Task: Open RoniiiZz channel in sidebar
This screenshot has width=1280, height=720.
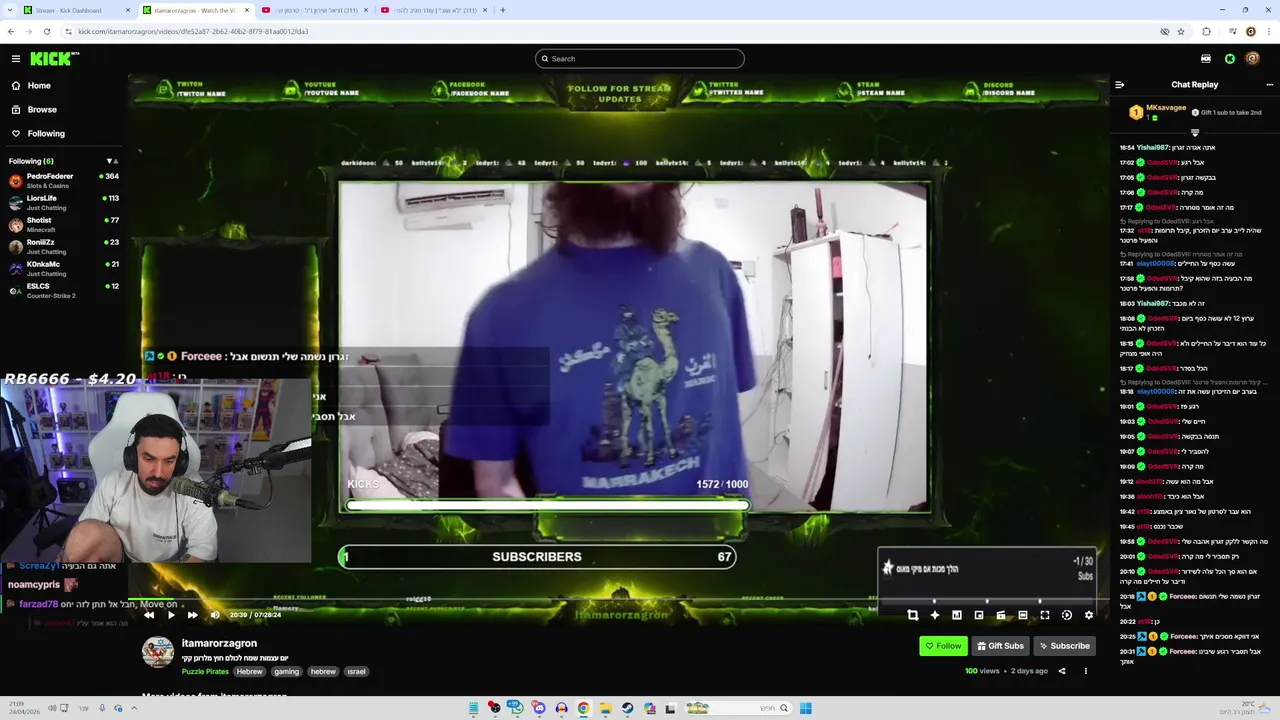Action: 62,246
